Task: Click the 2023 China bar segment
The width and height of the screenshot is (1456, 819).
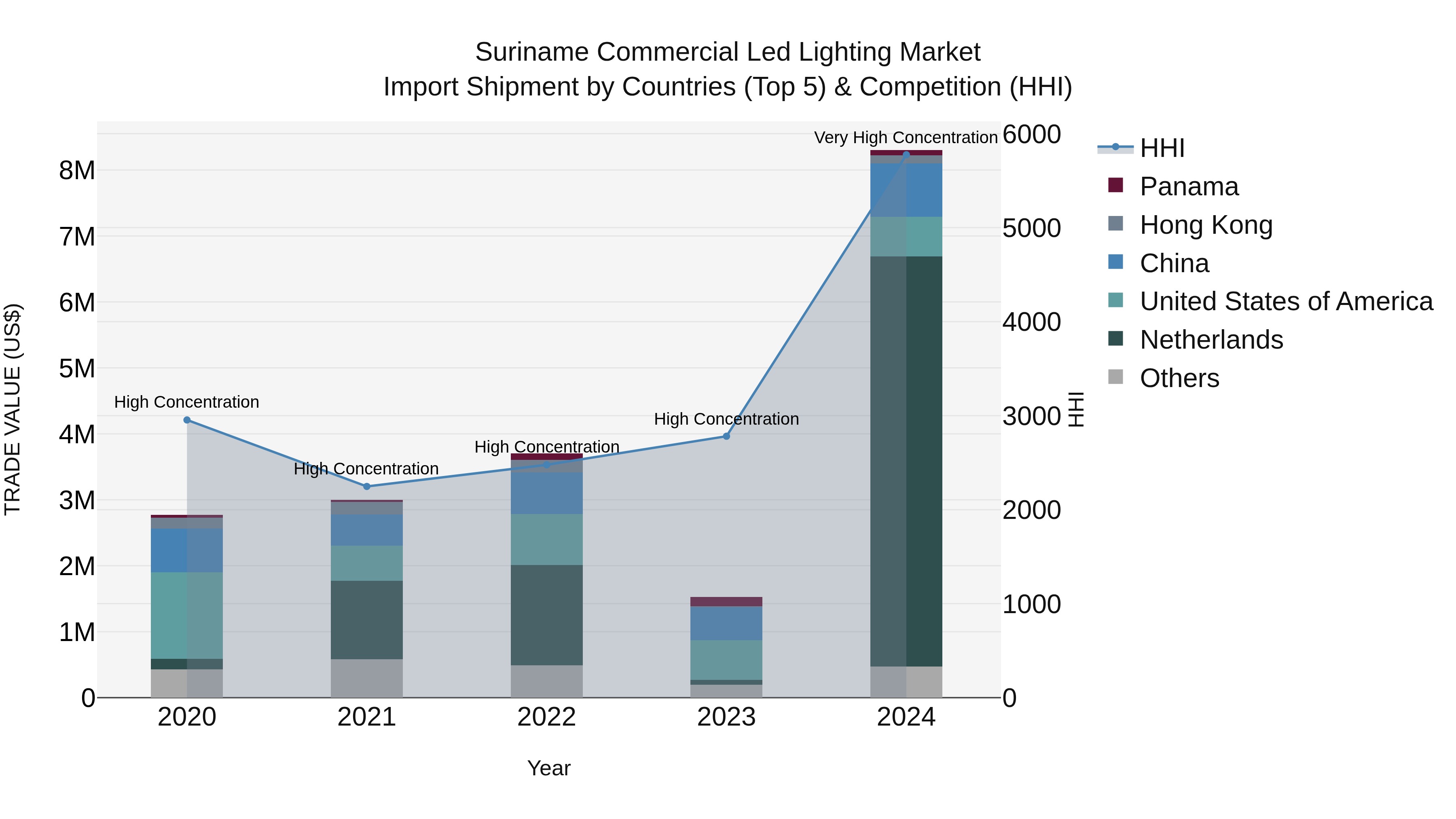Action: pyautogui.click(x=726, y=623)
